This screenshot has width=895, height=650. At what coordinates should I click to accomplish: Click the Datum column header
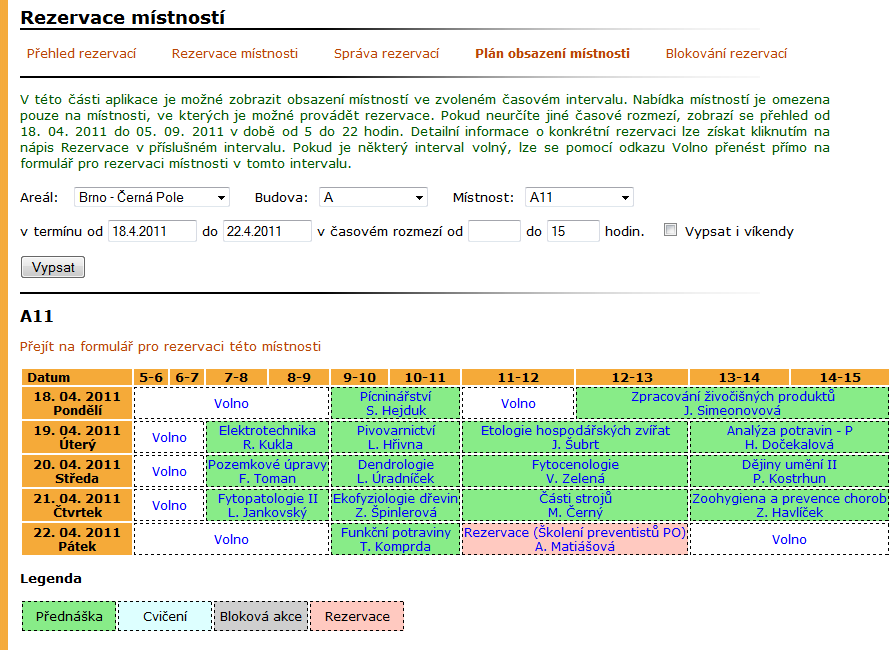tap(76, 377)
